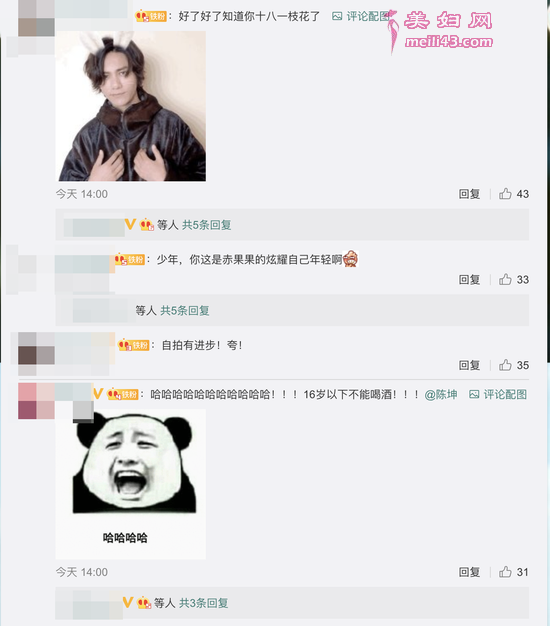Like the comment with 43 likes
Viewport: 550px width, 626px height.
(x=505, y=194)
